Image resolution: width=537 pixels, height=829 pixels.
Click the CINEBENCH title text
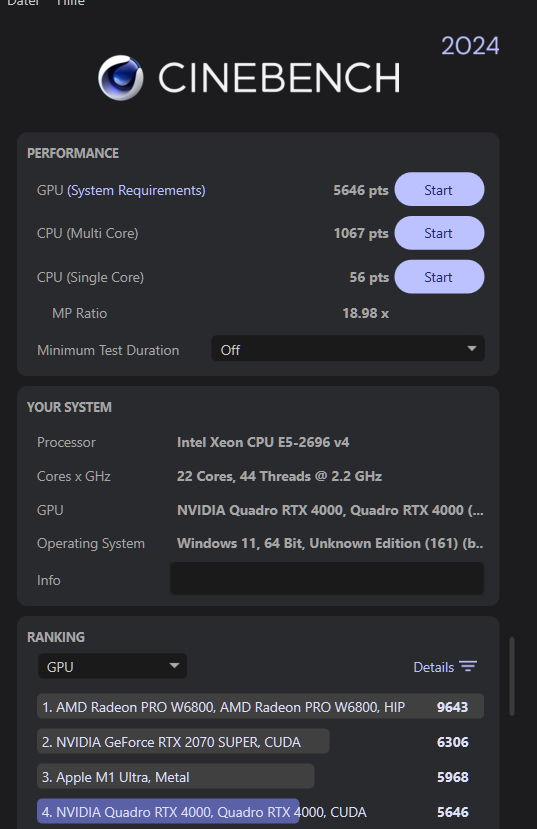click(x=279, y=78)
